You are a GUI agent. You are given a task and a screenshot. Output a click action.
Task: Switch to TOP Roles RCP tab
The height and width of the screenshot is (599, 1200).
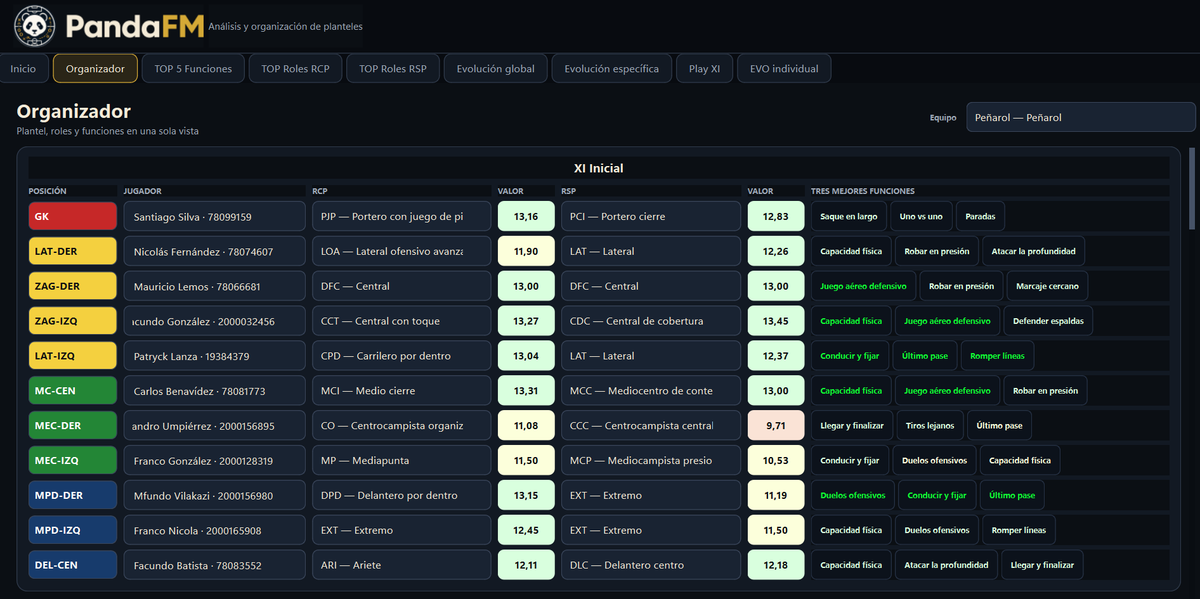click(295, 69)
